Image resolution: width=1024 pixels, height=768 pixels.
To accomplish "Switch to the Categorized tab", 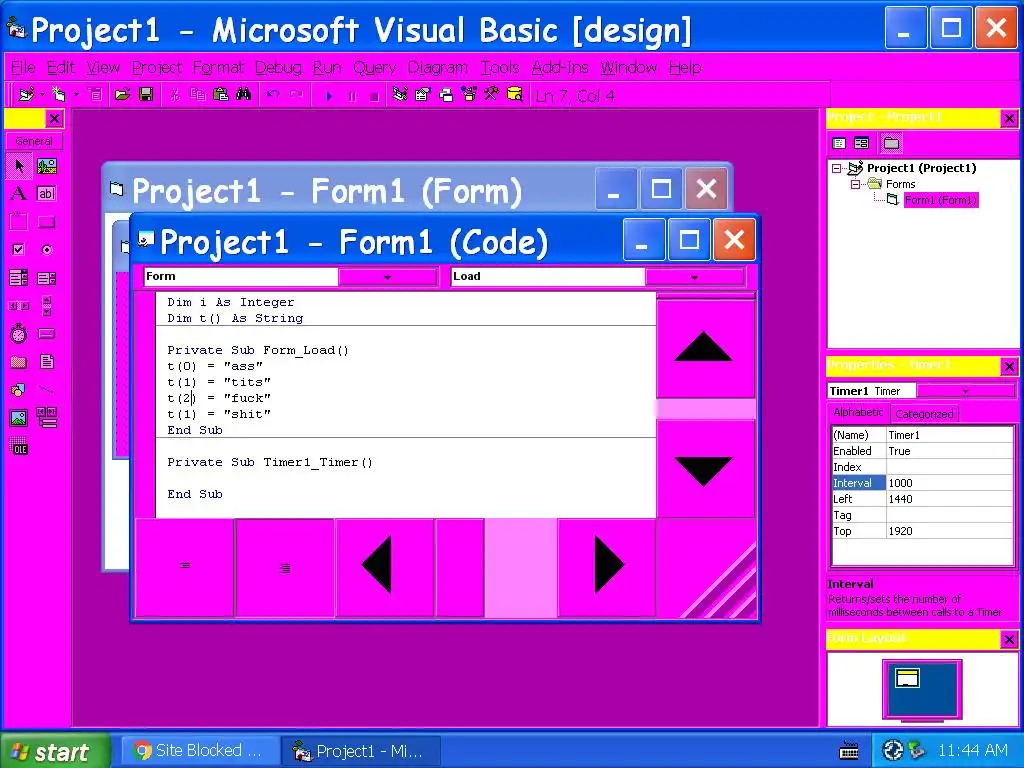I will 924,413.
